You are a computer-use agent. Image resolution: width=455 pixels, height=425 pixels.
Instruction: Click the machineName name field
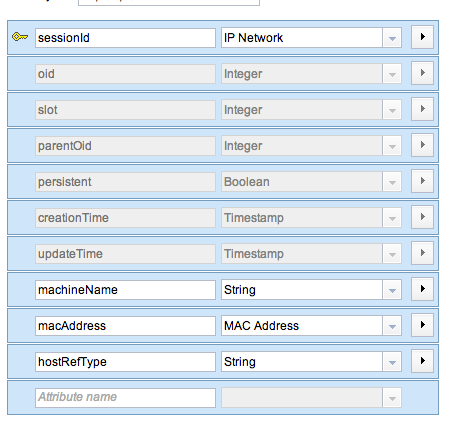pyautogui.click(x=125, y=290)
